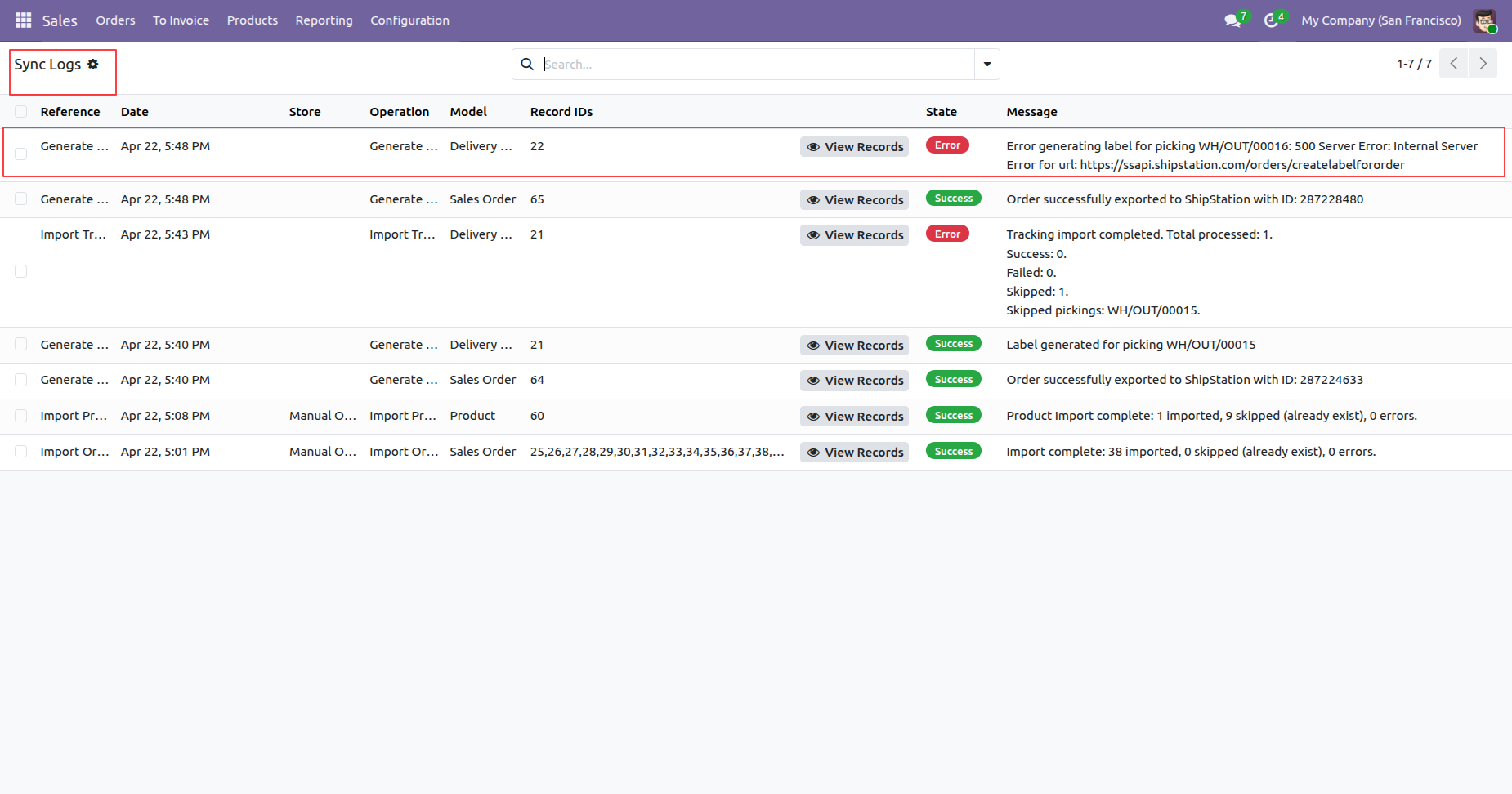Click message 'Product Import complete: 1 imported'
1512x794 pixels.
(x=1211, y=416)
